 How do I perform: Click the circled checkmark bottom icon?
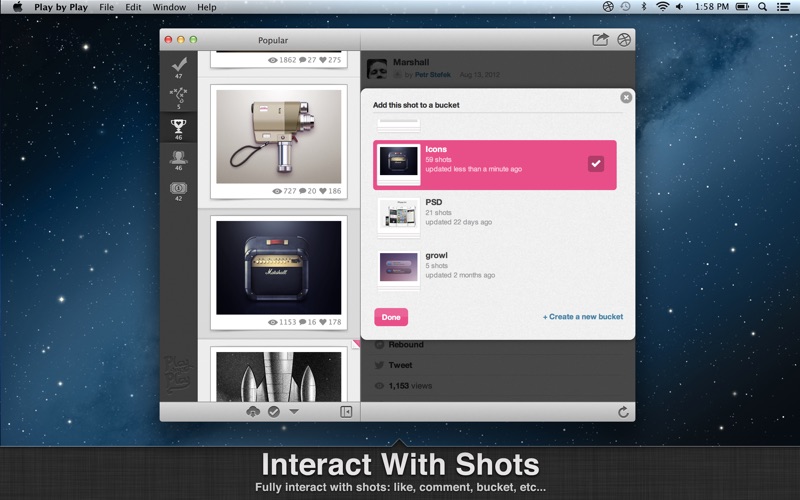pos(273,412)
